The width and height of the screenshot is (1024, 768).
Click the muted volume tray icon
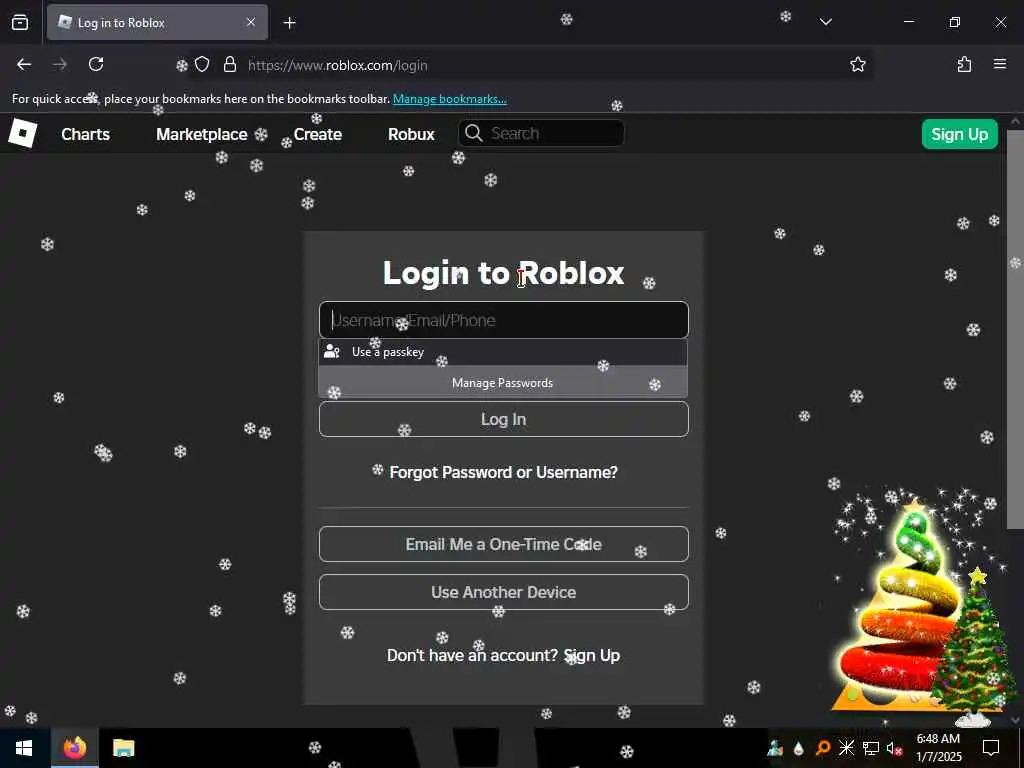[894, 748]
